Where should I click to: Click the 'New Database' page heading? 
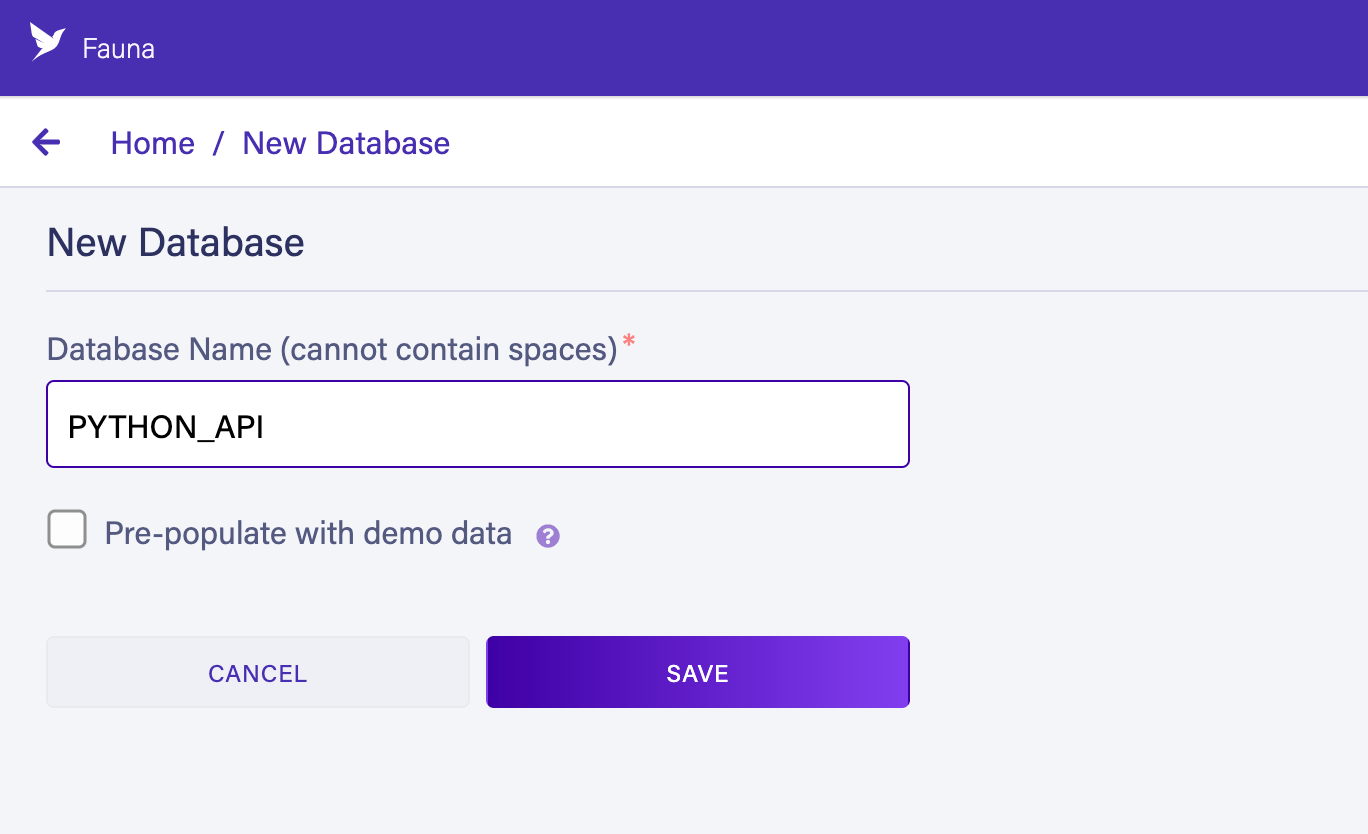[176, 243]
